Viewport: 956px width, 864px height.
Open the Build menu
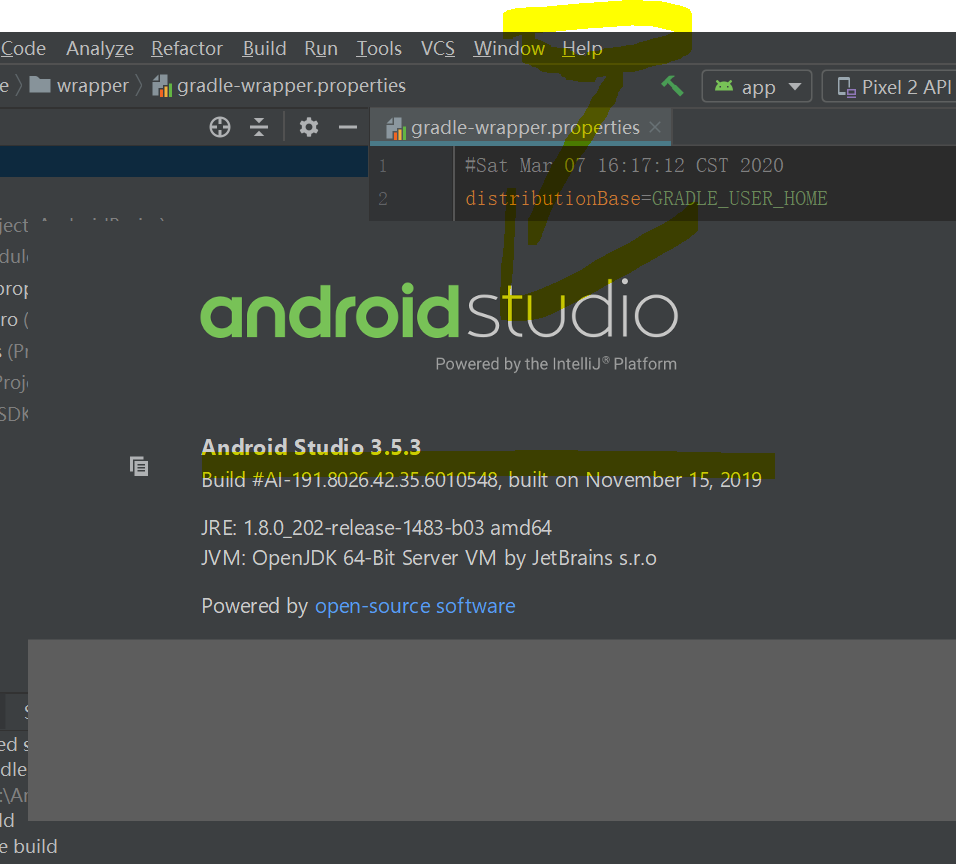[x=264, y=48]
